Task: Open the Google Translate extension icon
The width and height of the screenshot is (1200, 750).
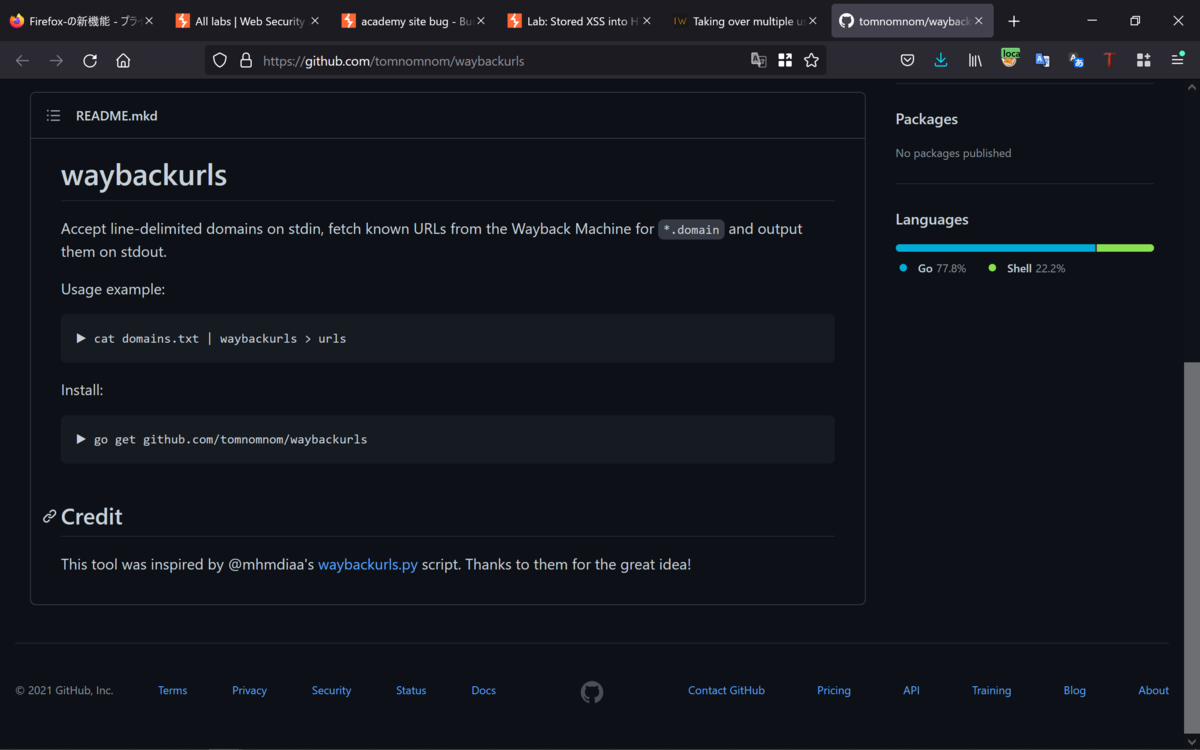Action: click(1042, 60)
